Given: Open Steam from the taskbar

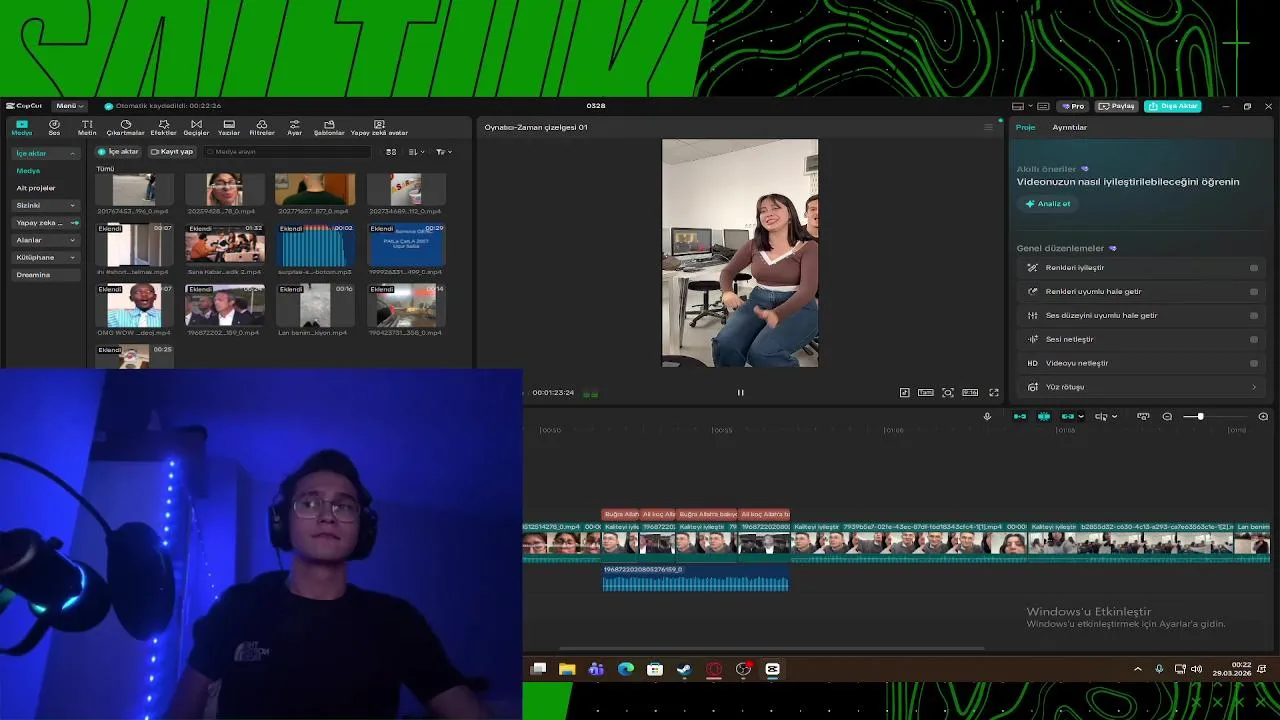Looking at the screenshot, I should 684,669.
